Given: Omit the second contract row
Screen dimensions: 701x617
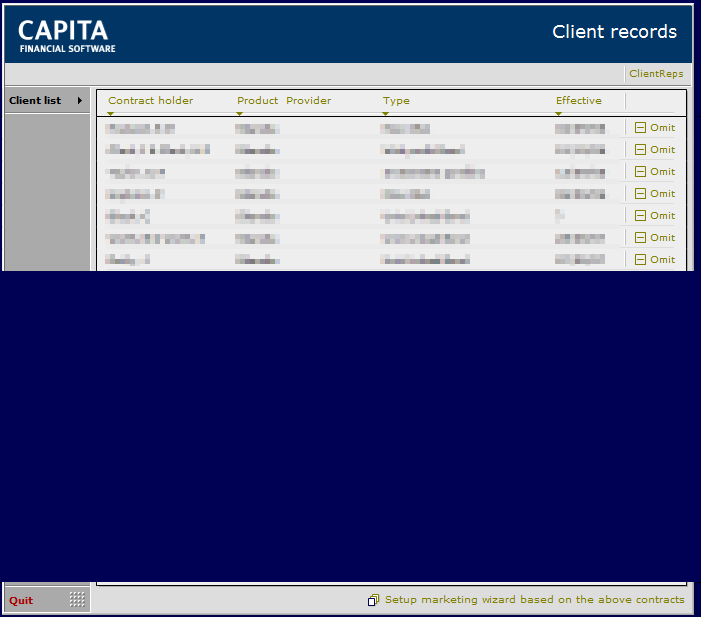Looking at the screenshot, I should click(x=655, y=150).
